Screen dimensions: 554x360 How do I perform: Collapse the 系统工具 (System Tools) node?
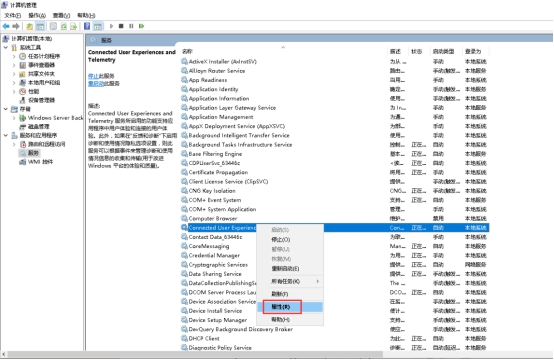coord(6,47)
